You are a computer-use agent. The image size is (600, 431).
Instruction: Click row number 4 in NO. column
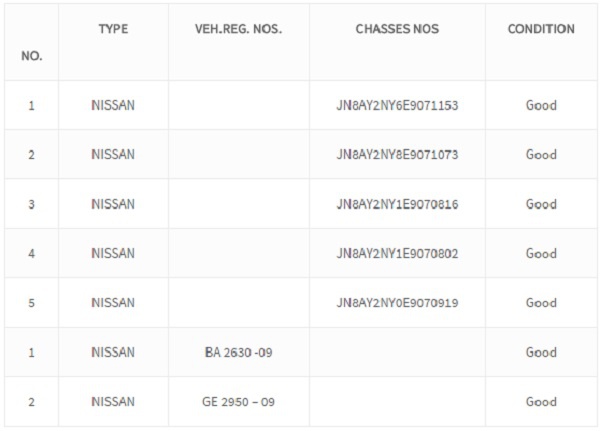[31, 254]
